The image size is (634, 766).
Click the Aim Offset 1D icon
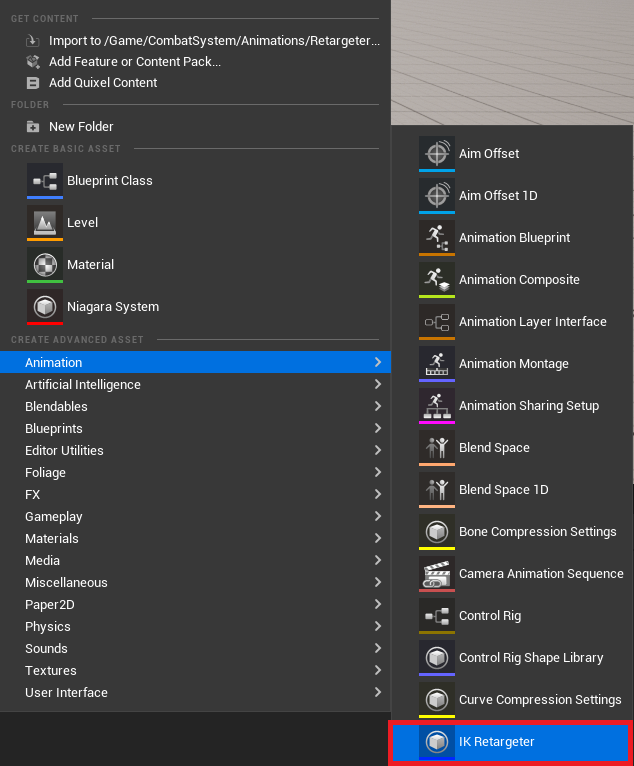coord(437,196)
